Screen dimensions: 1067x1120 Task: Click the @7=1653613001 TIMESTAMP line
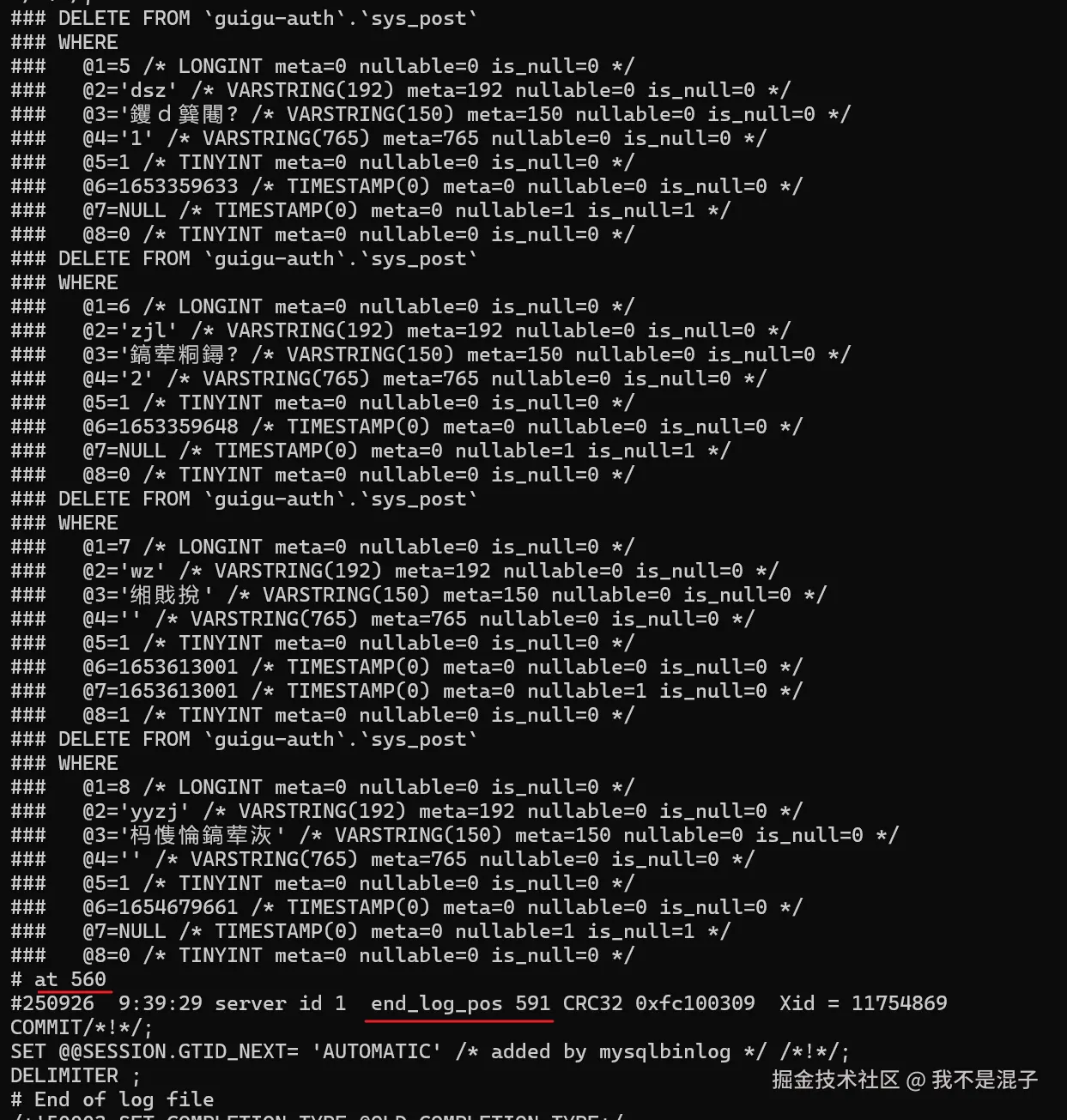(x=407, y=691)
